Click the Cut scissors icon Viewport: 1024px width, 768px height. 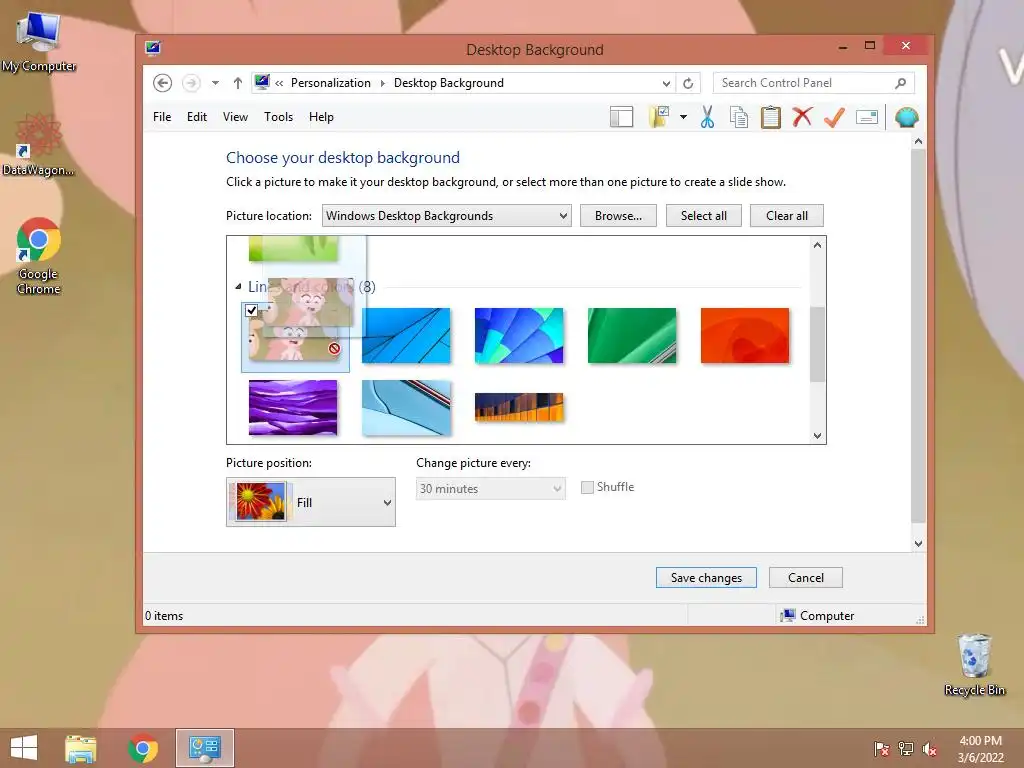tap(707, 117)
